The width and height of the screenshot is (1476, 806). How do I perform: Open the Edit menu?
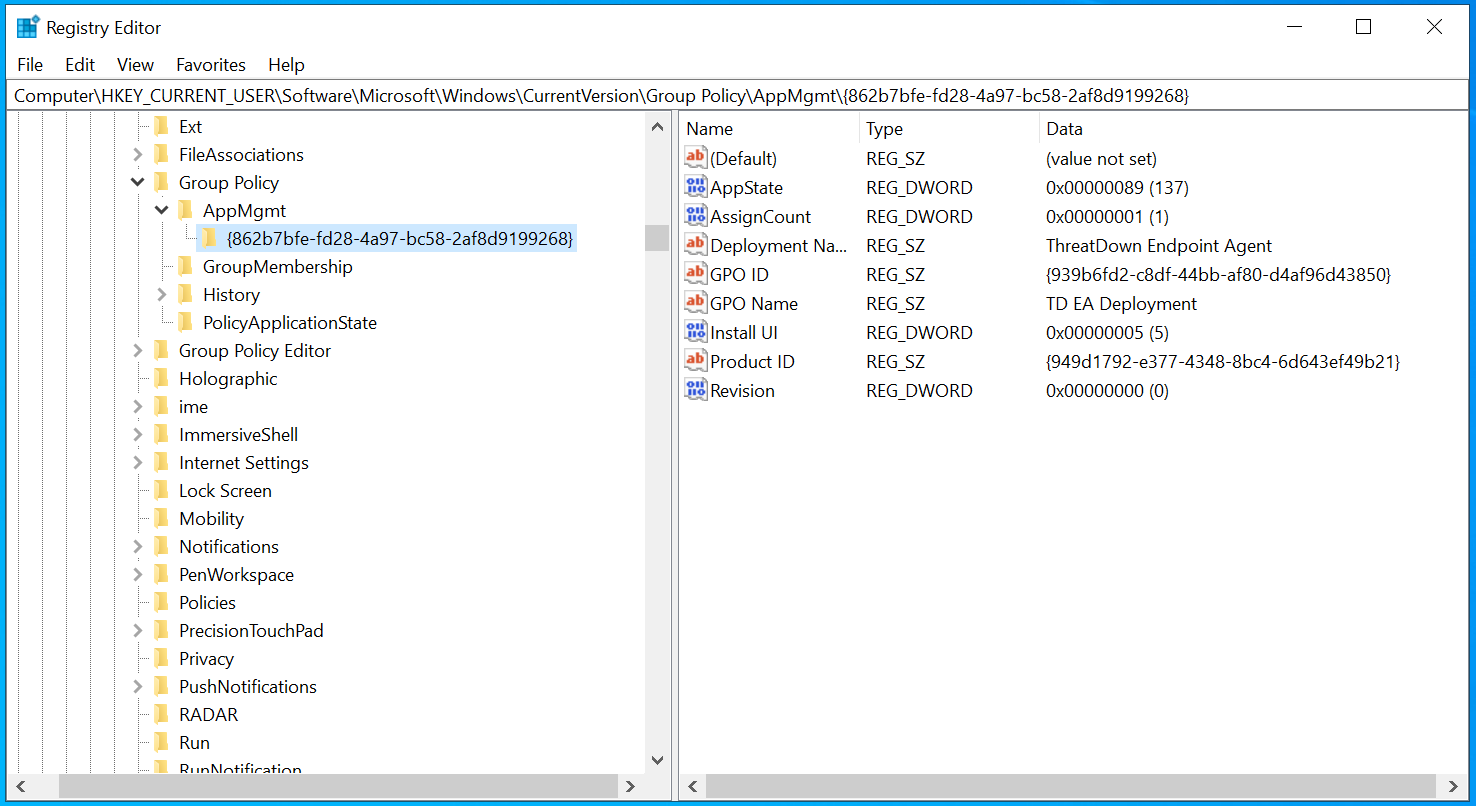click(x=80, y=64)
